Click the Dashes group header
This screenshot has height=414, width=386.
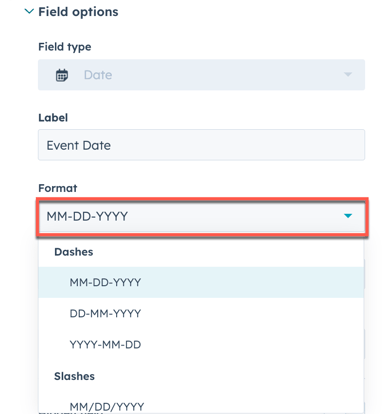[74, 252]
